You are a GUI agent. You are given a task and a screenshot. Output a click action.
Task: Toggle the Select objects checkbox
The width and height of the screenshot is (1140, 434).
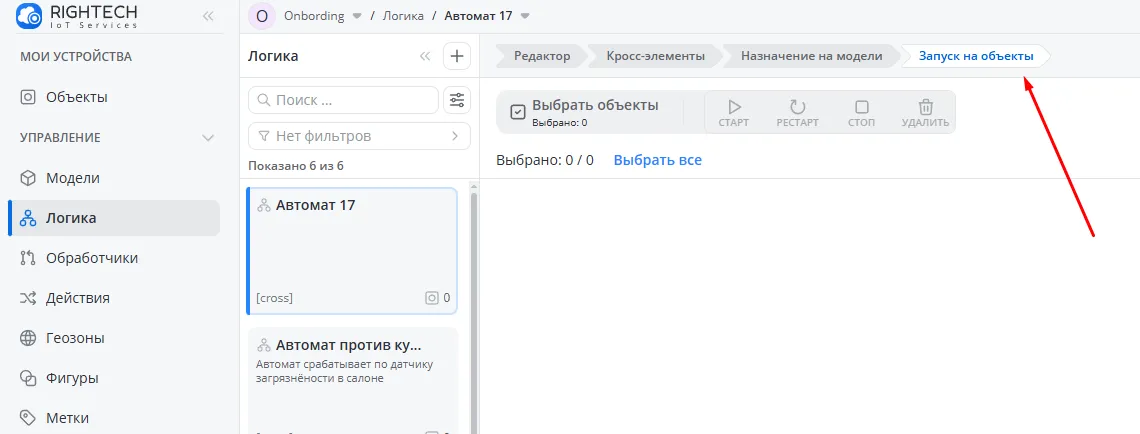point(518,112)
